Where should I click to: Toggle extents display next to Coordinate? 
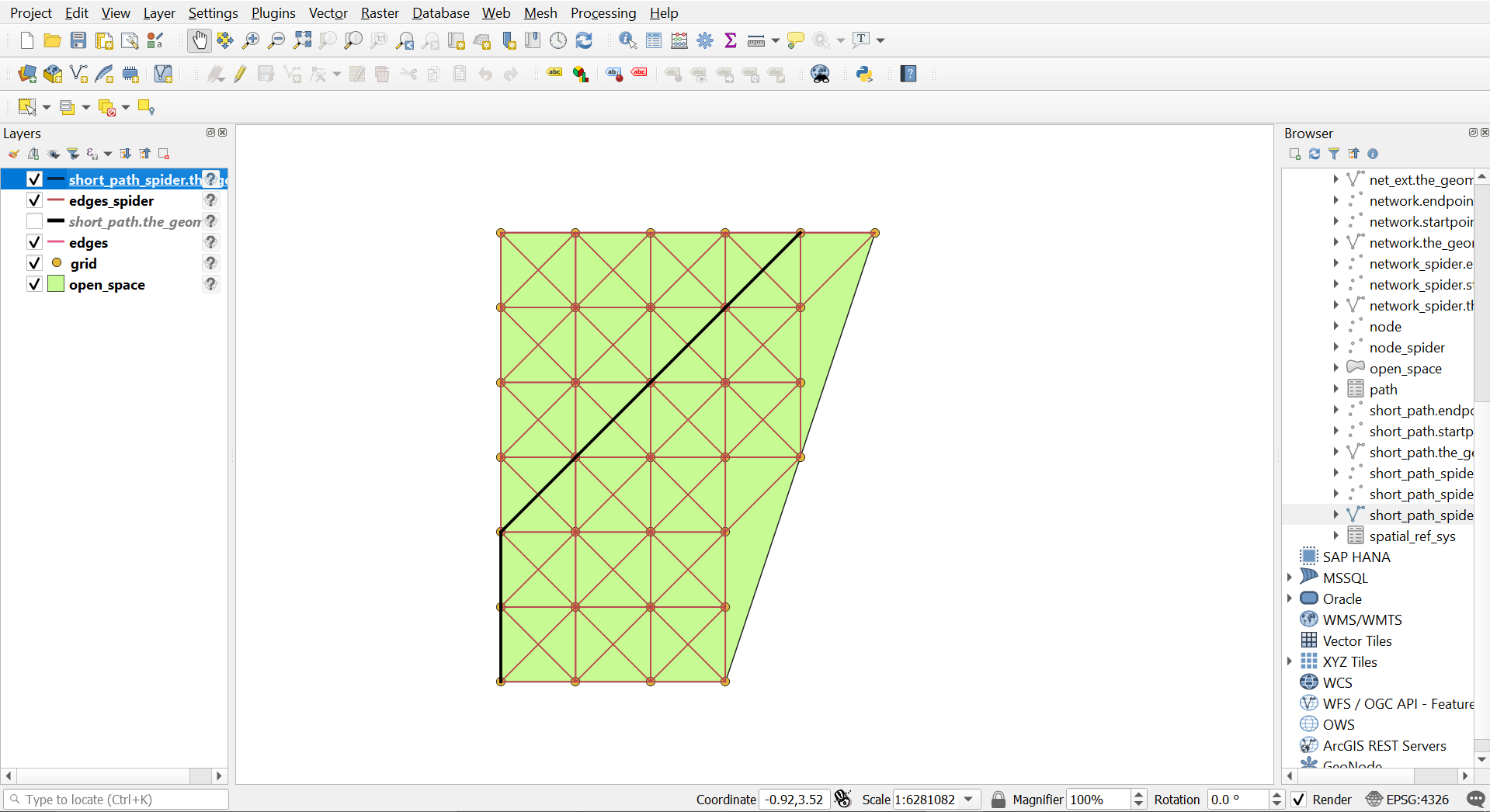tap(843, 799)
